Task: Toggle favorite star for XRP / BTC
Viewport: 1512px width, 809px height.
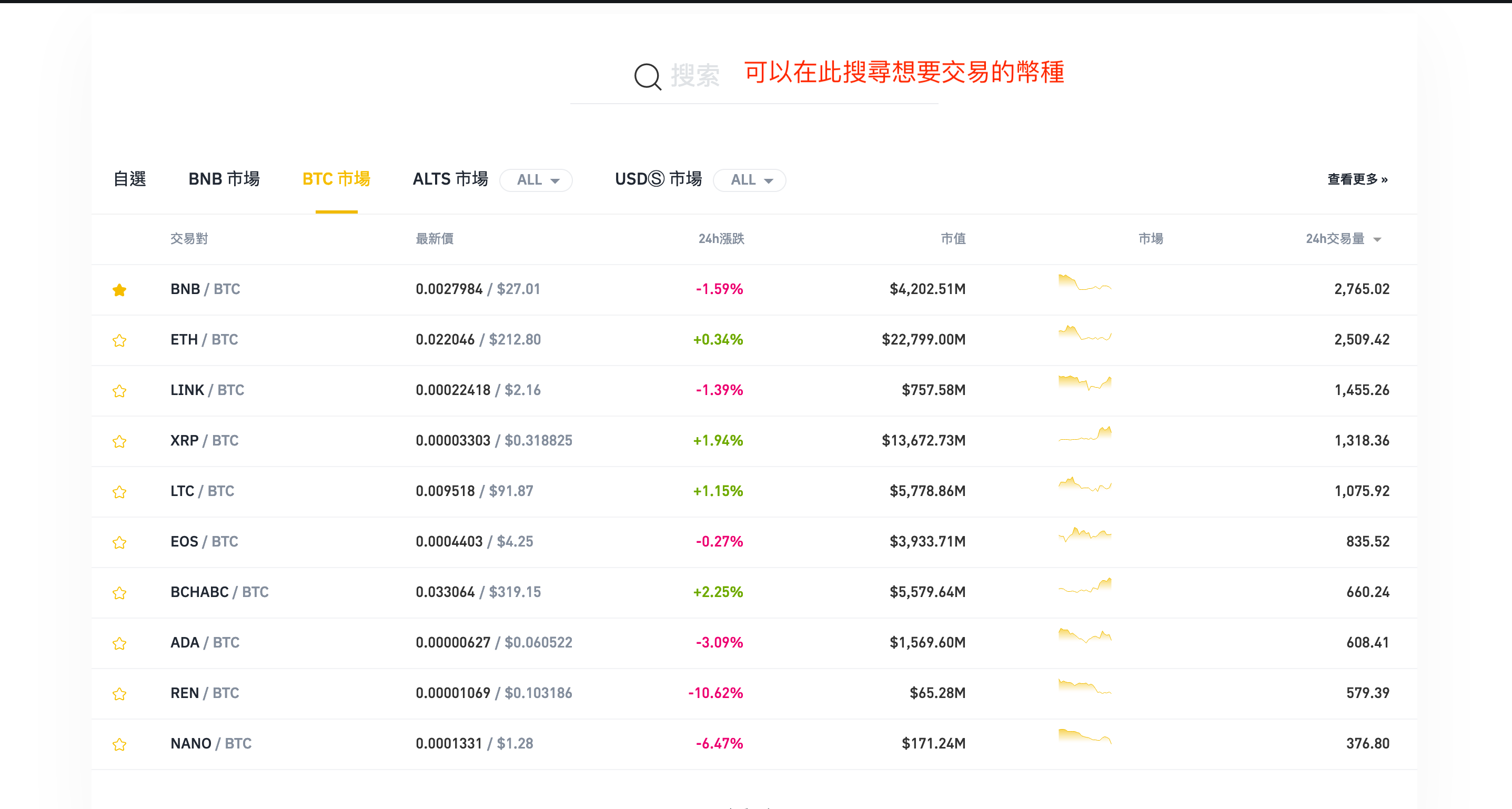Action: (x=120, y=441)
